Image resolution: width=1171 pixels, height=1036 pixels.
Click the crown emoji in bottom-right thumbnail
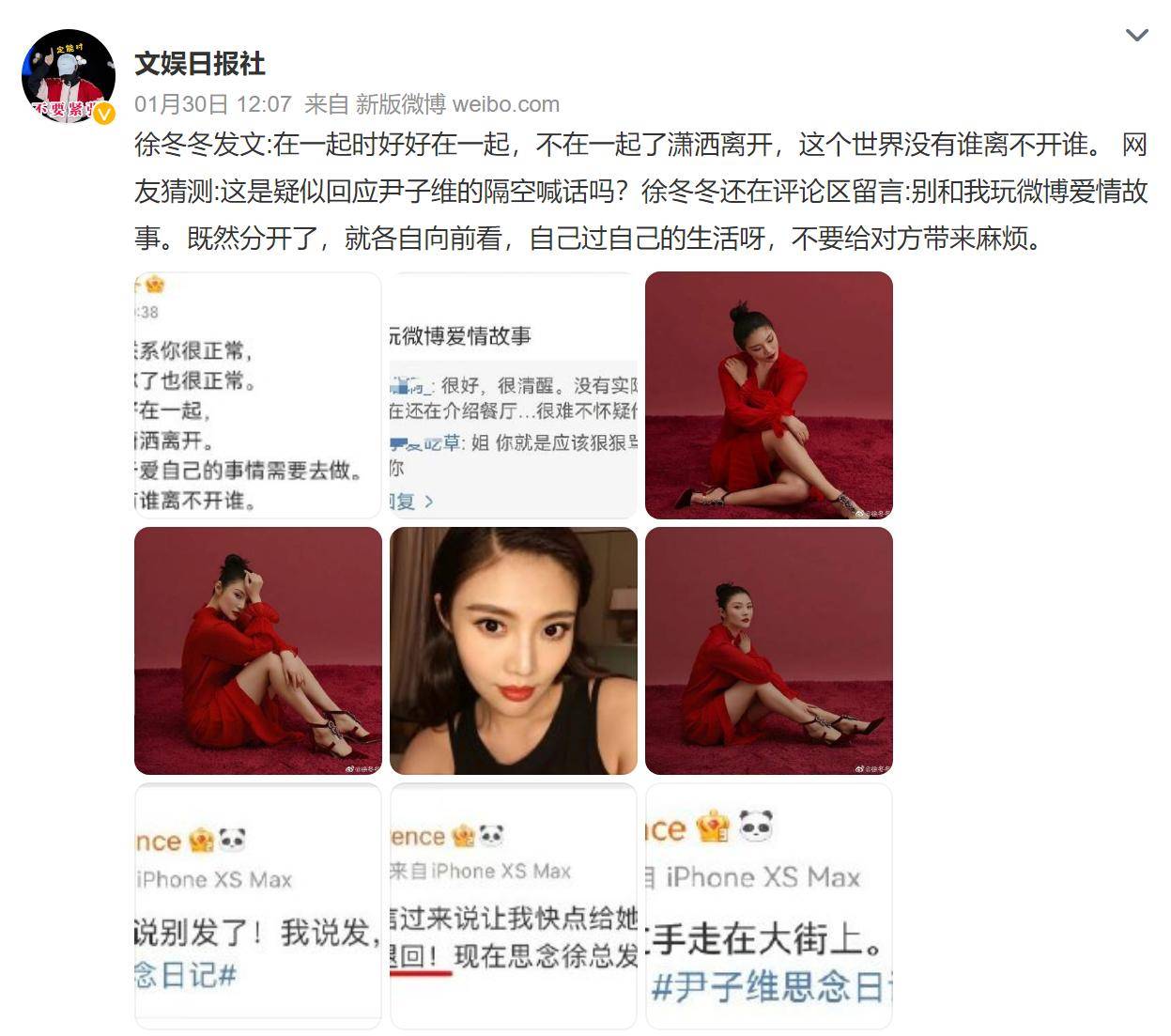coord(713,827)
